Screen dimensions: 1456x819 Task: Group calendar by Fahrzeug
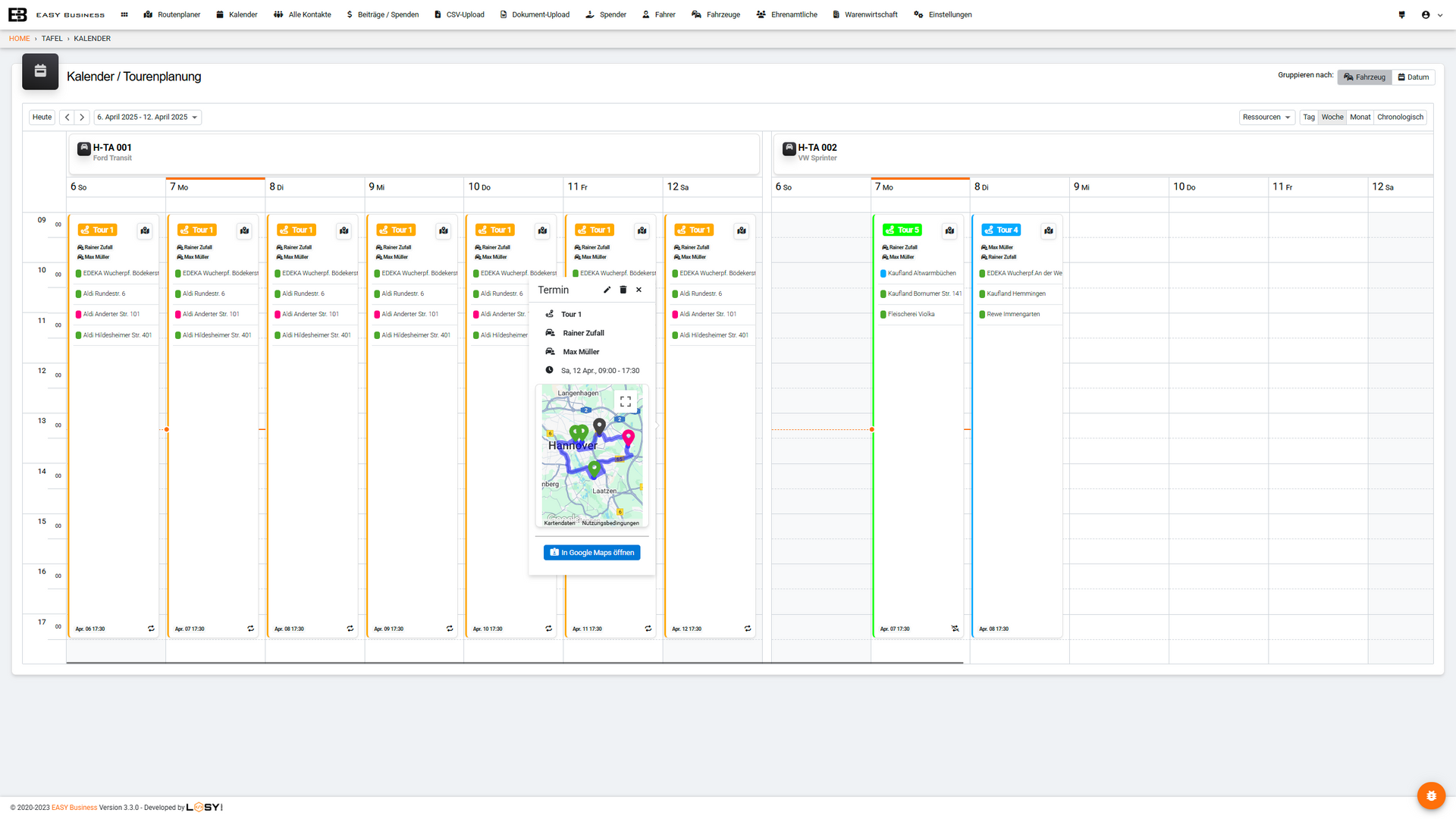coord(1364,77)
